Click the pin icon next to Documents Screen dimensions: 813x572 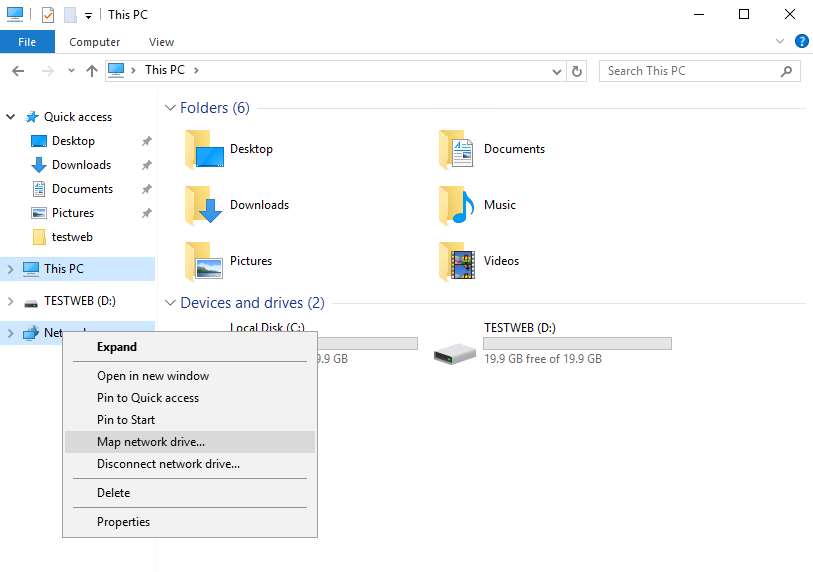point(147,189)
